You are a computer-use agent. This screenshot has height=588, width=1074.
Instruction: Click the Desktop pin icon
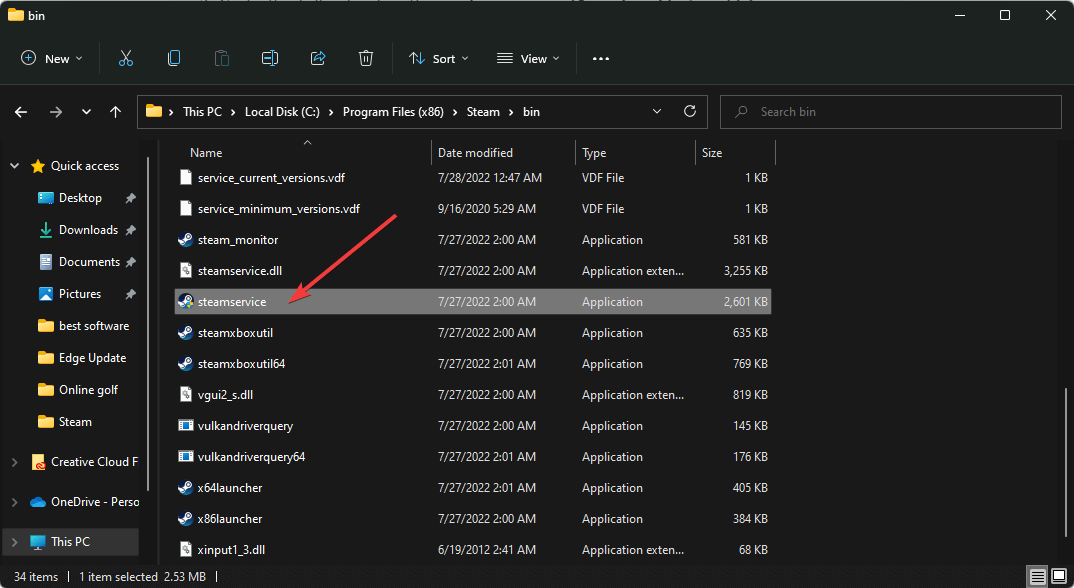click(x=130, y=198)
